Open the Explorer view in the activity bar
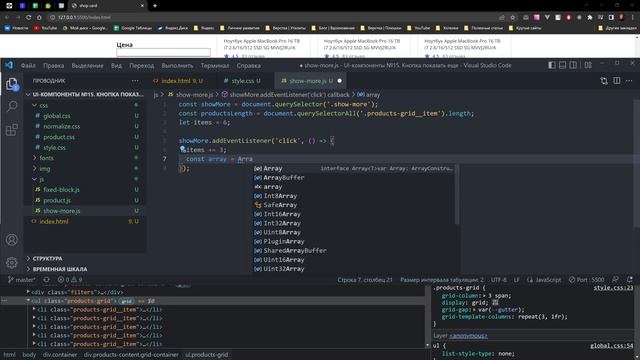The height and width of the screenshot is (360, 640). [12, 84]
